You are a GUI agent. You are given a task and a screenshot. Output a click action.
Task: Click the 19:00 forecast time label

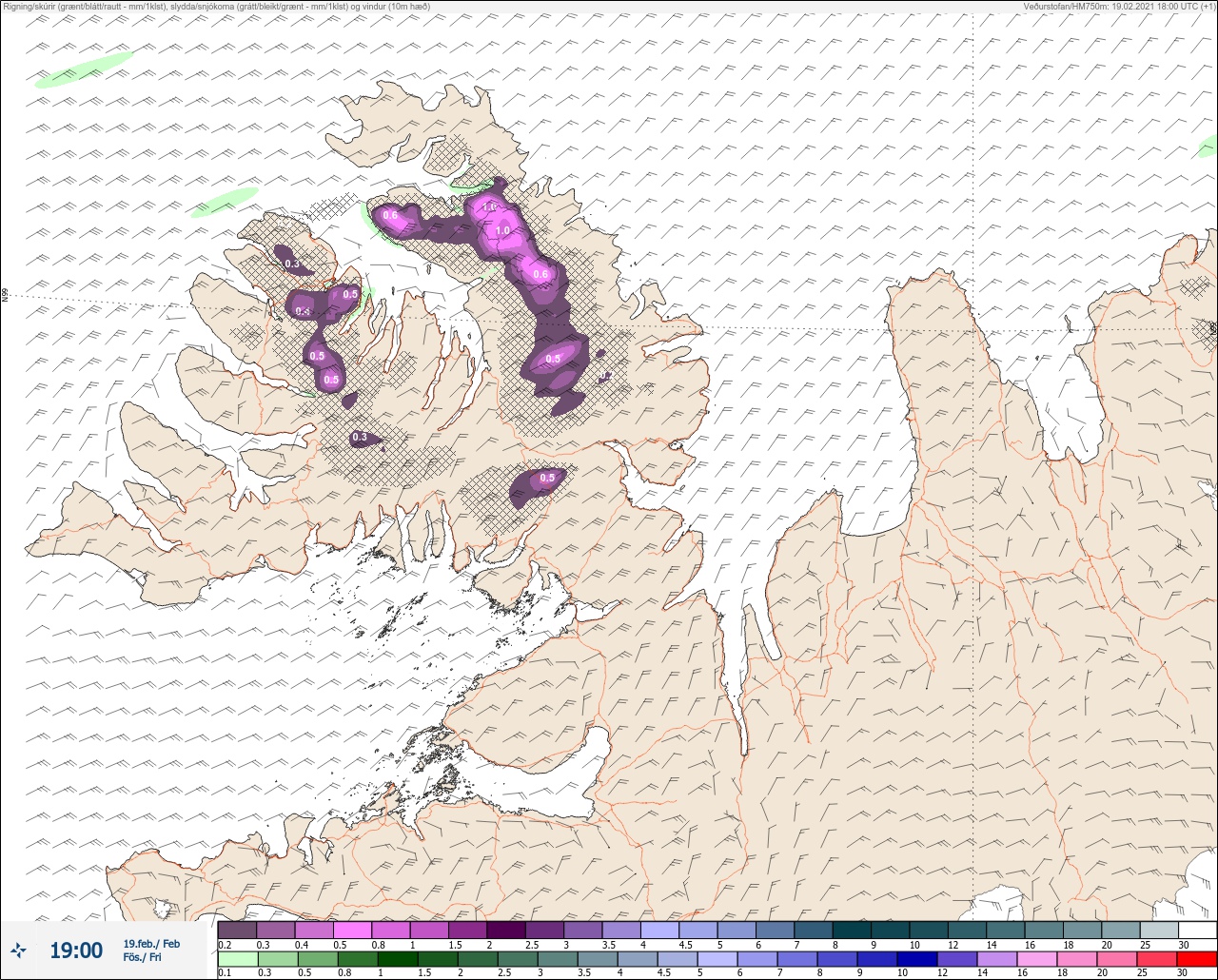click(x=76, y=950)
